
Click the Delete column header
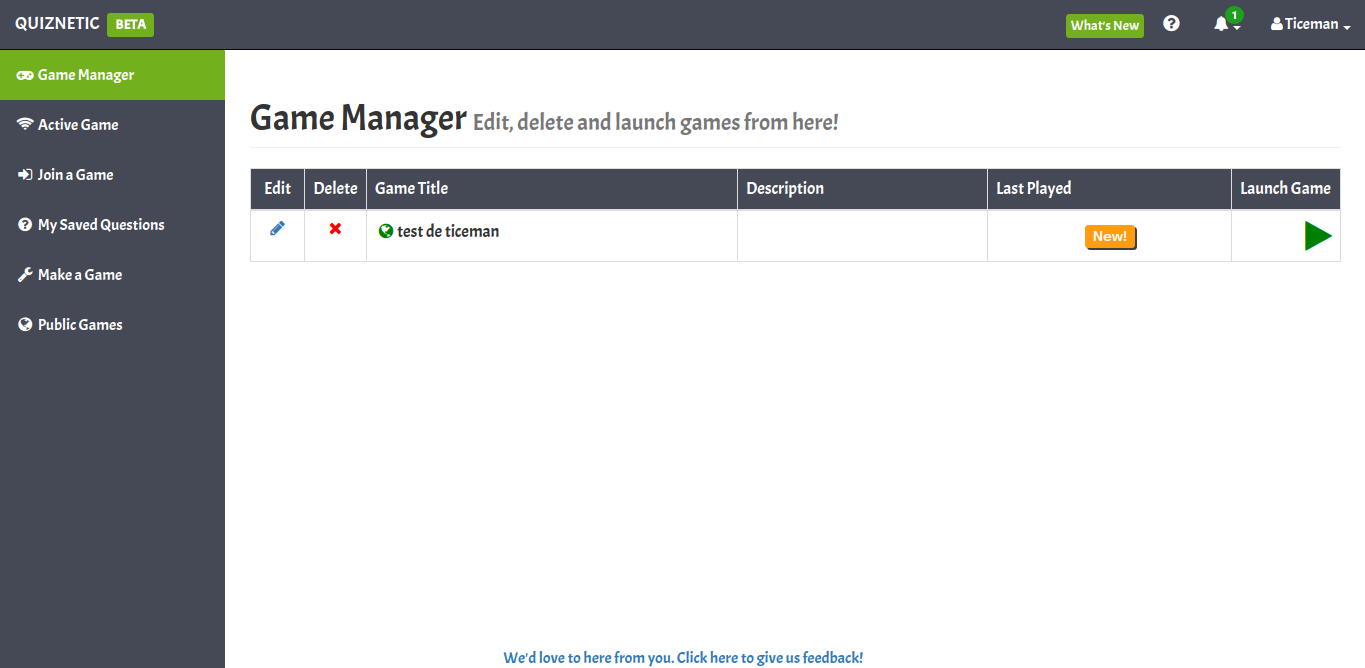click(x=336, y=189)
